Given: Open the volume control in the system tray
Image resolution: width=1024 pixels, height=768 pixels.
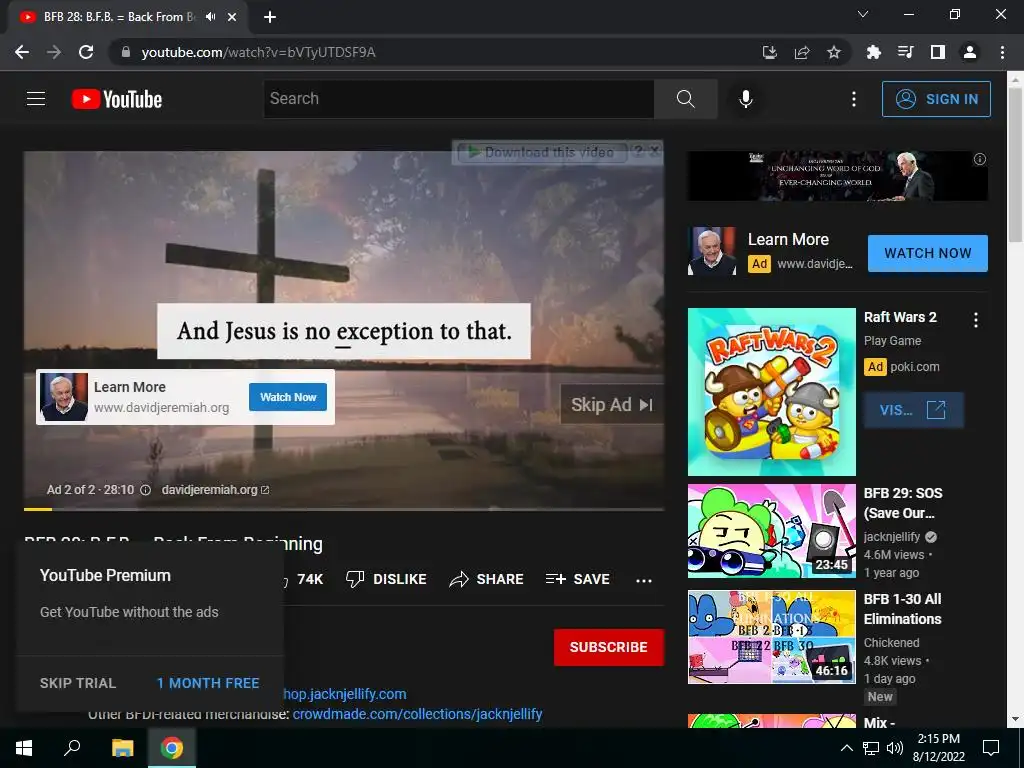Looking at the screenshot, I should click(895, 748).
